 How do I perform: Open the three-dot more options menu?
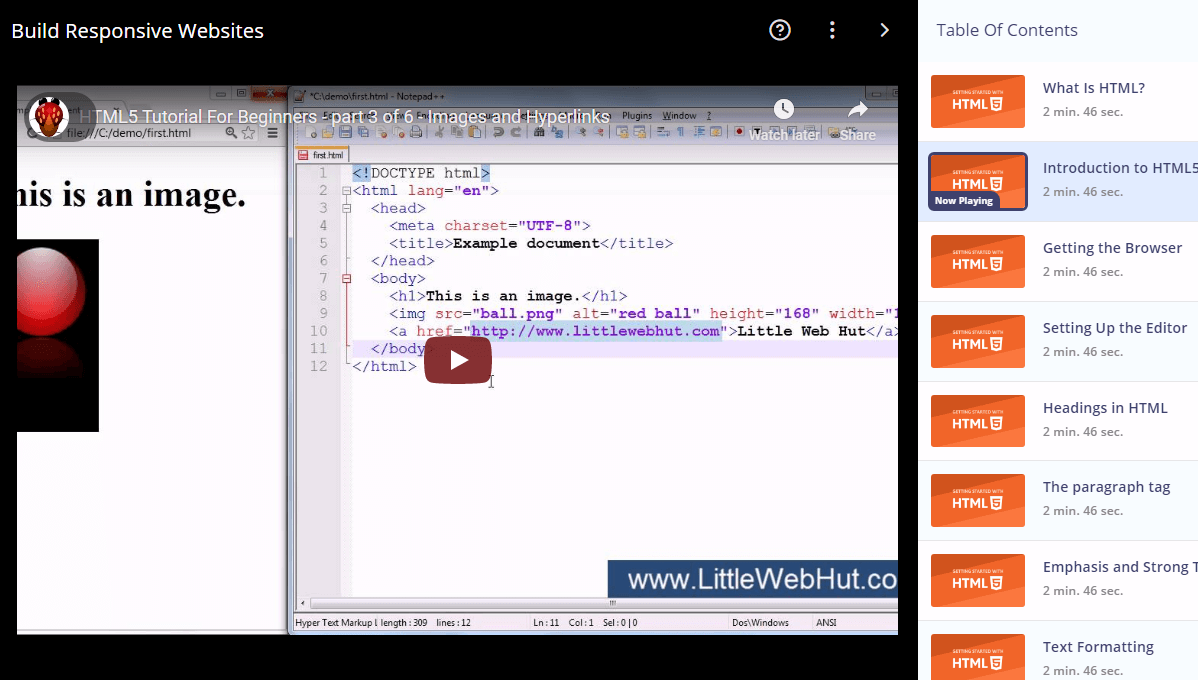click(832, 30)
